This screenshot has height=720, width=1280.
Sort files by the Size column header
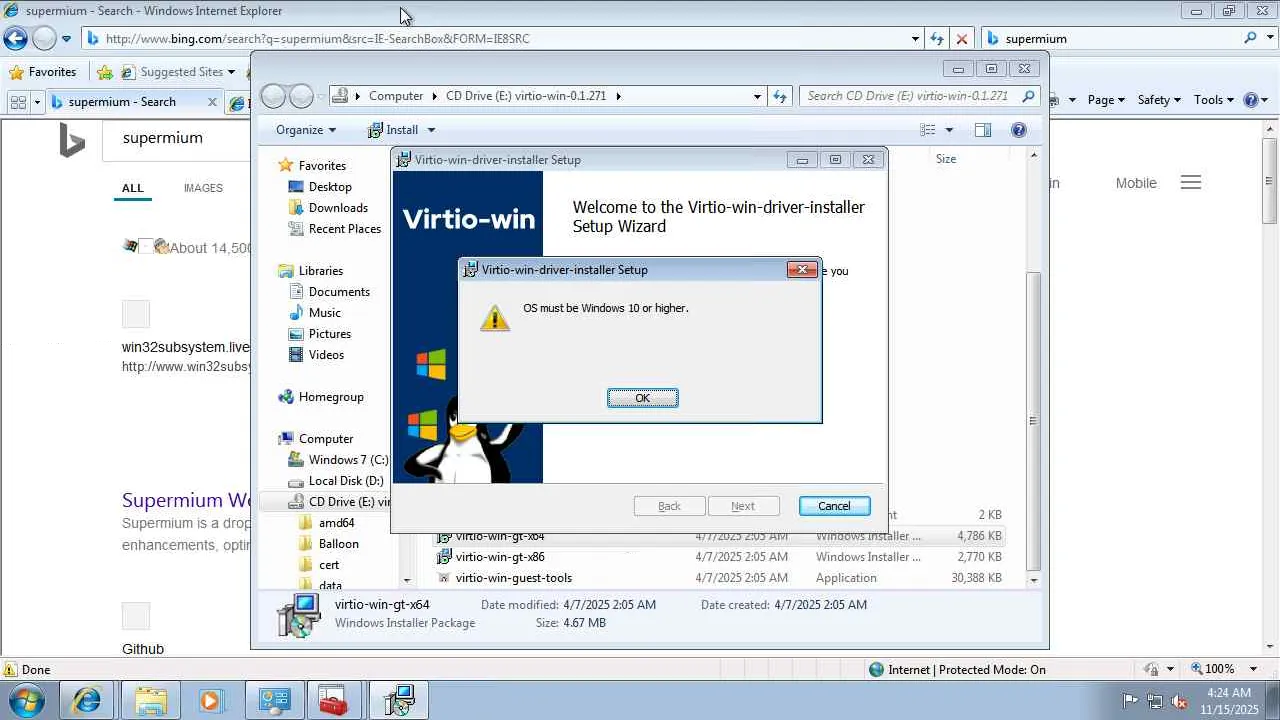pos(946,159)
